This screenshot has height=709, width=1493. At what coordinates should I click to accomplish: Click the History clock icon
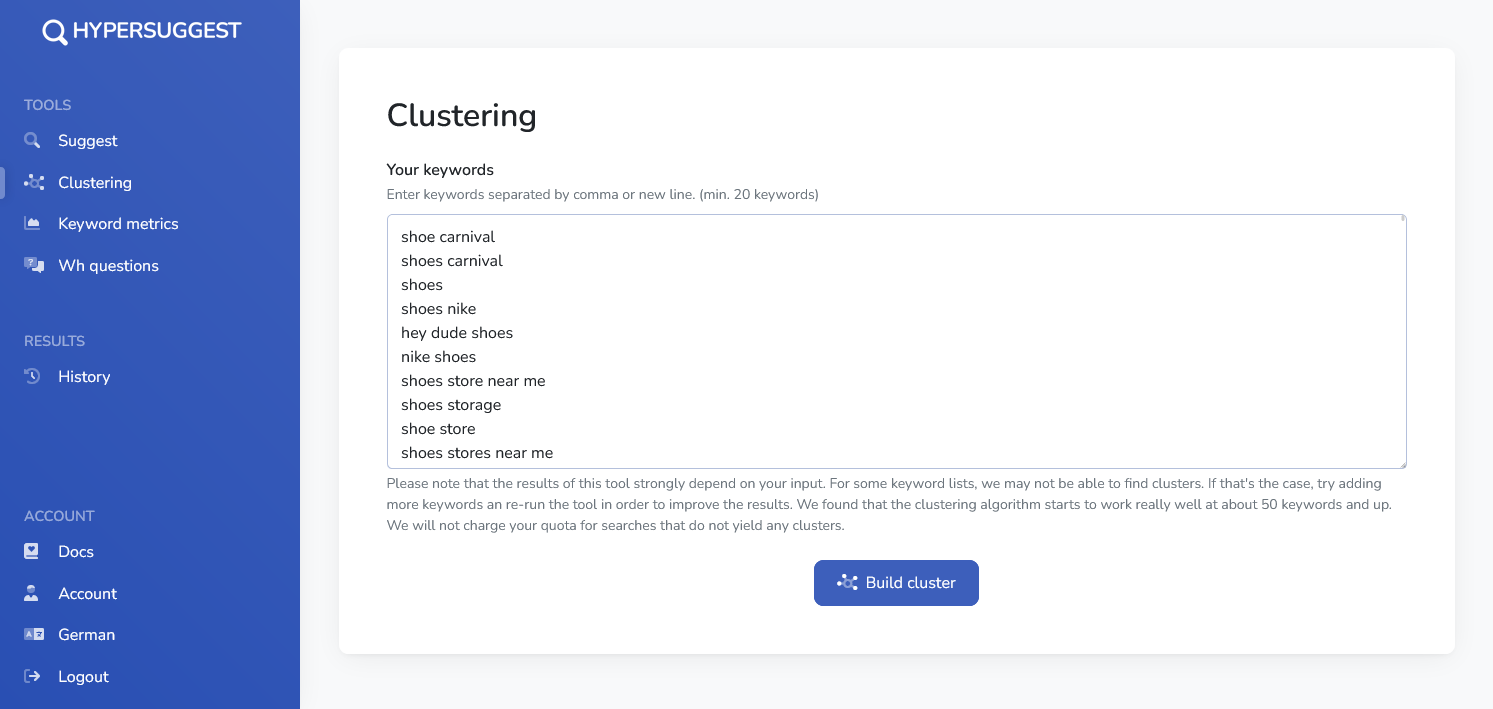[x=33, y=377]
